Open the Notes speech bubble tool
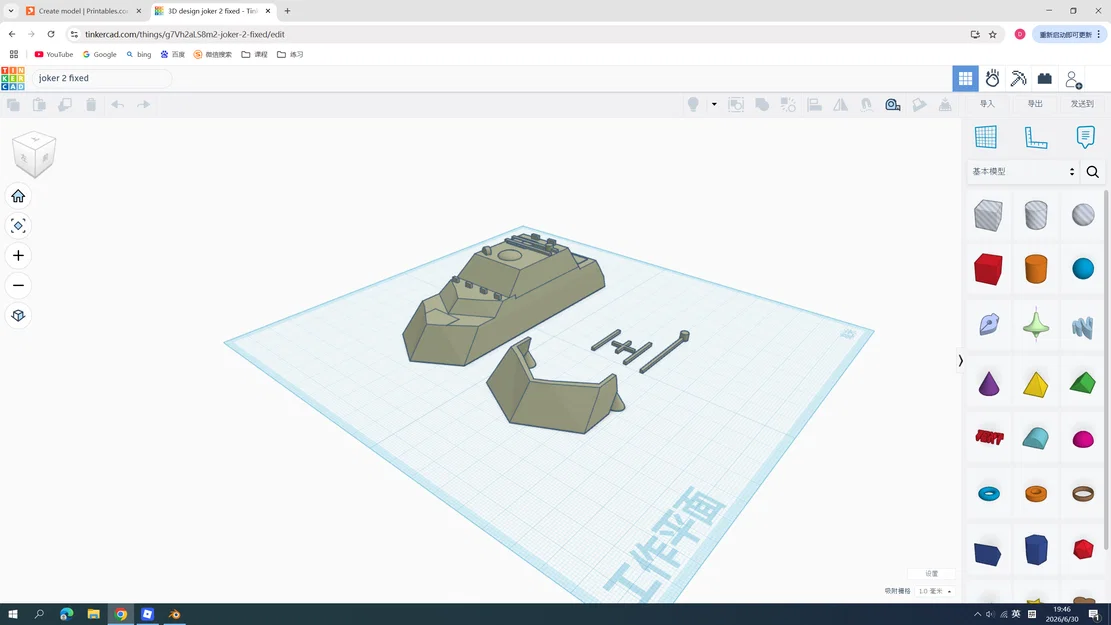Viewport: 1111px width, 625px height. 1085,137
